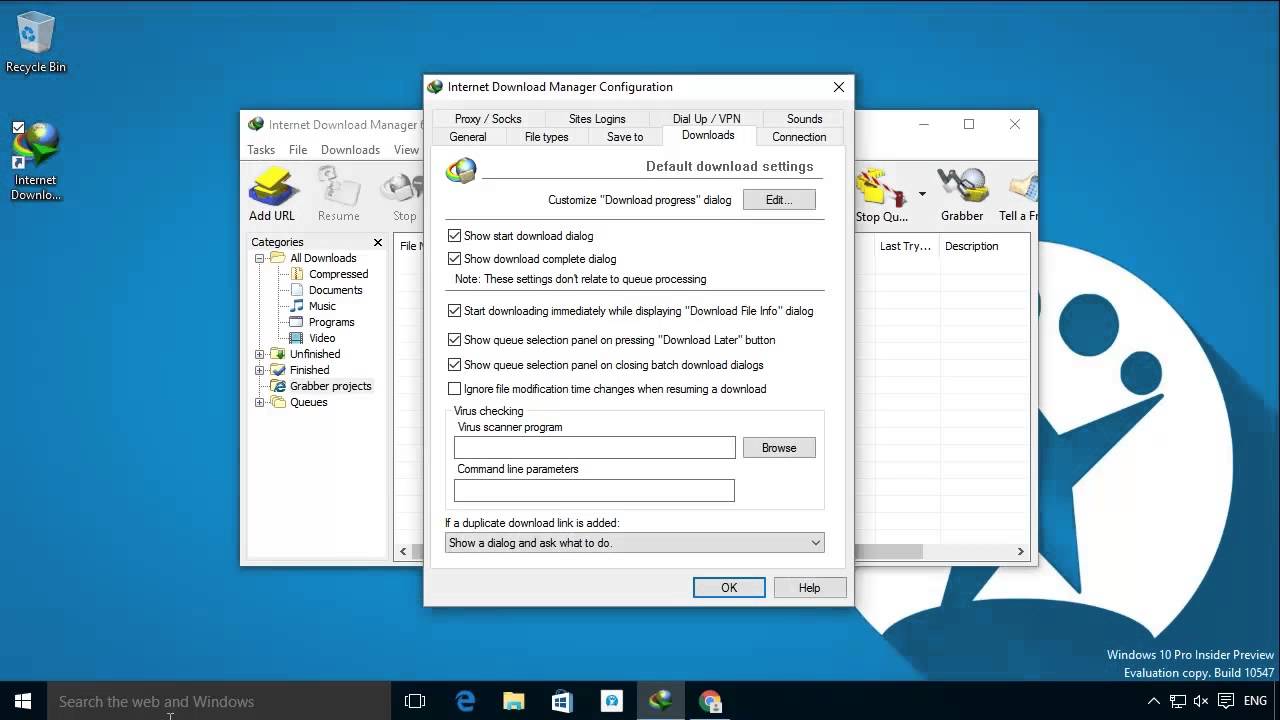Select the Music category
Viewport: 1280px width, 720px height.
click(322, 306)
